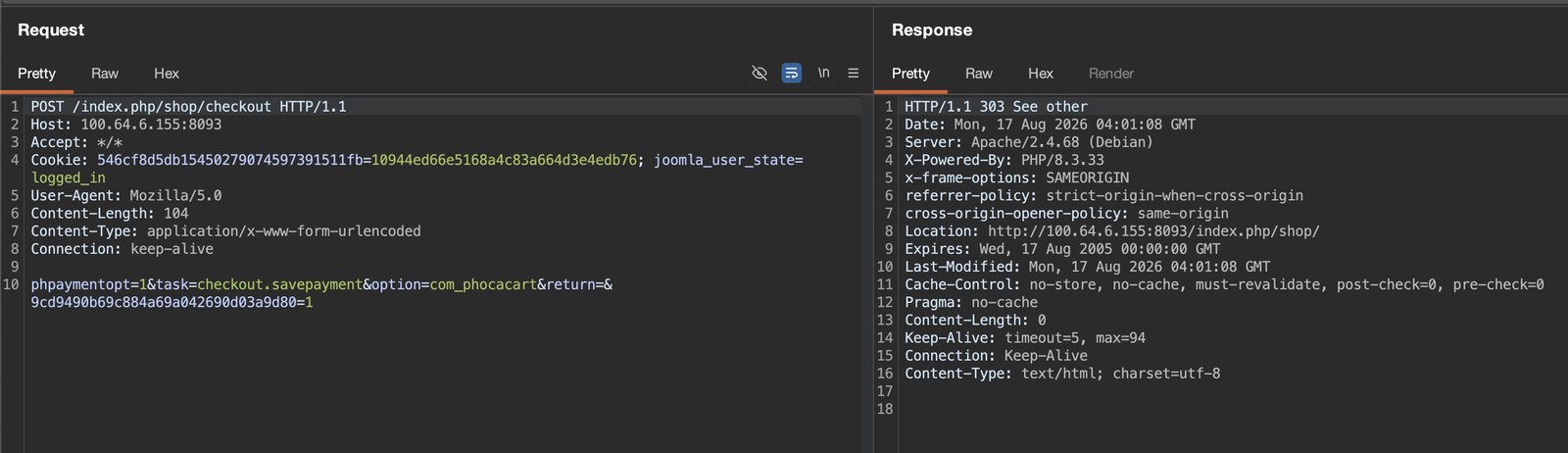Click the Request panel title

(x=51, y=30)
